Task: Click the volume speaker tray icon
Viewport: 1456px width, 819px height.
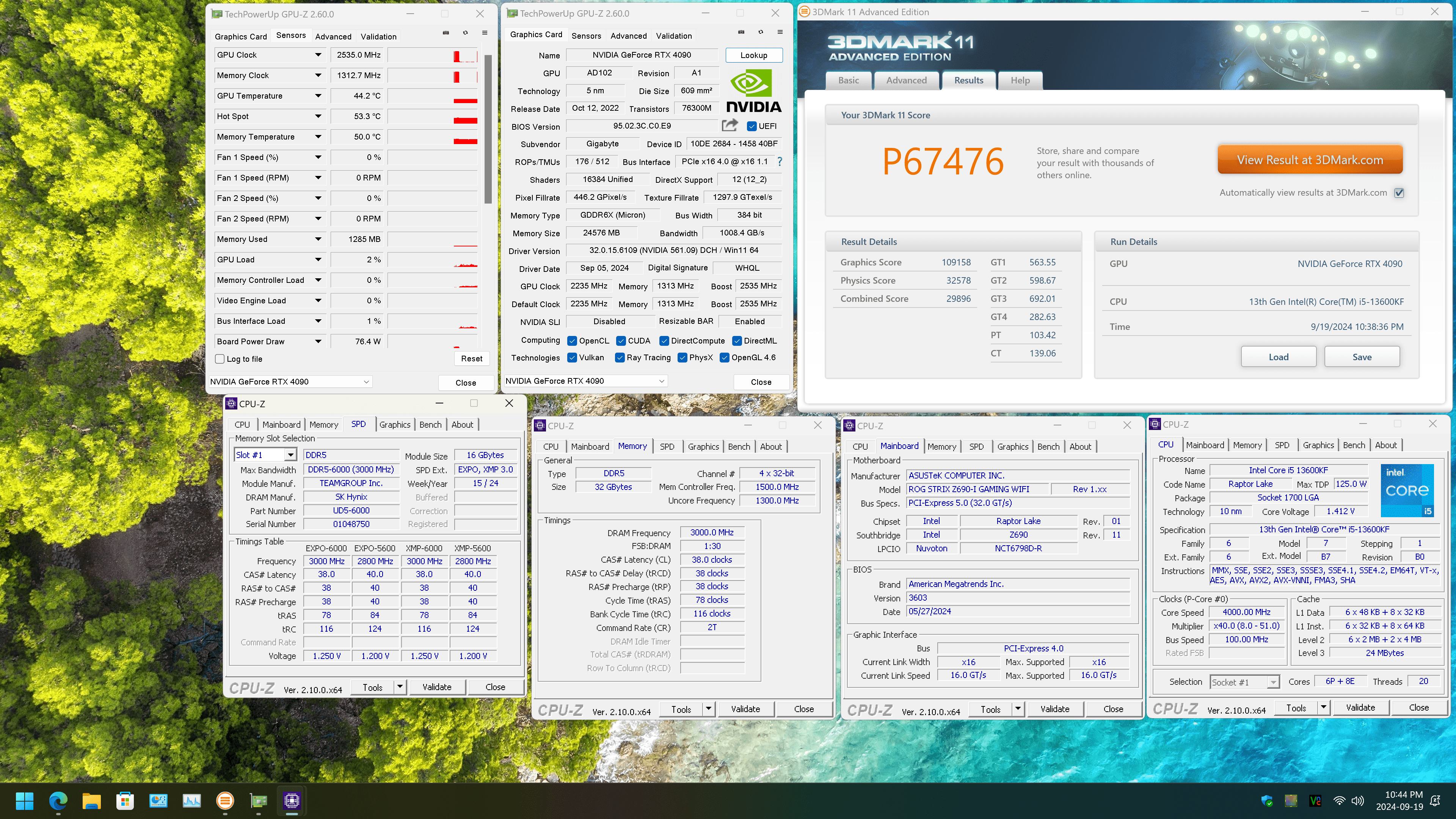Action: pos(1357,801)
